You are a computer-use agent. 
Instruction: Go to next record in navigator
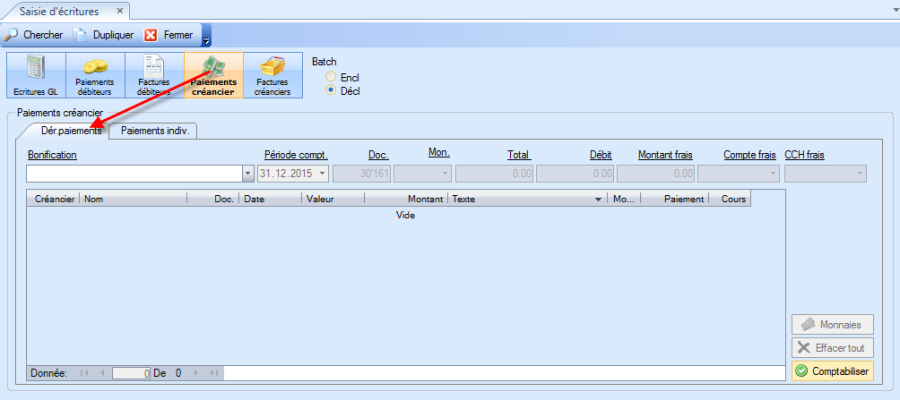pyautogui.click(x=196, y=373)
